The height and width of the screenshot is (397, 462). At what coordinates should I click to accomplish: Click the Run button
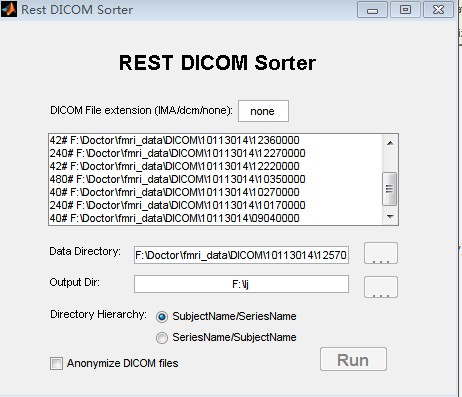(x=353, y=359)
